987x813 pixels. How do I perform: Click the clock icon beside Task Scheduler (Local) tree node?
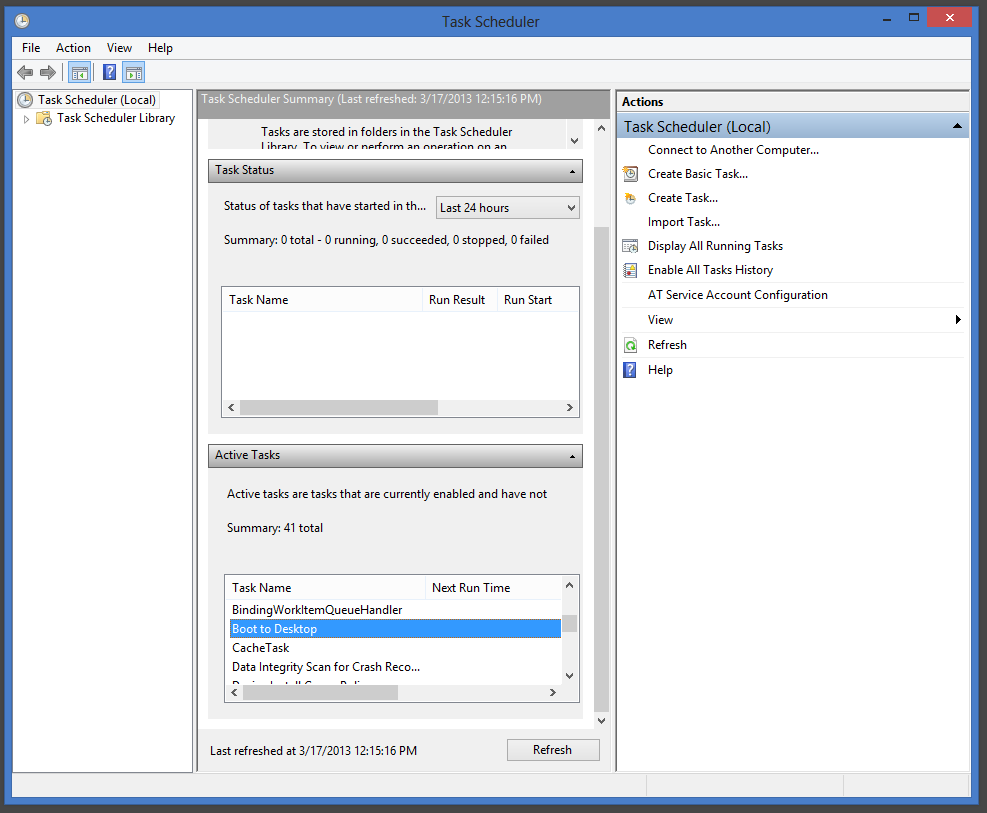tap(25, 99)
